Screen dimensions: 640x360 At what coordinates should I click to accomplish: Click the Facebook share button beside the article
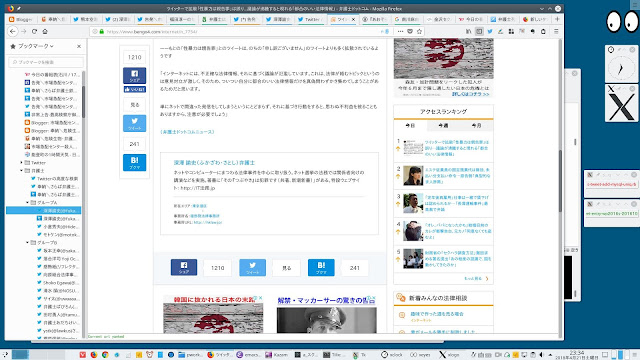[135, 76]
